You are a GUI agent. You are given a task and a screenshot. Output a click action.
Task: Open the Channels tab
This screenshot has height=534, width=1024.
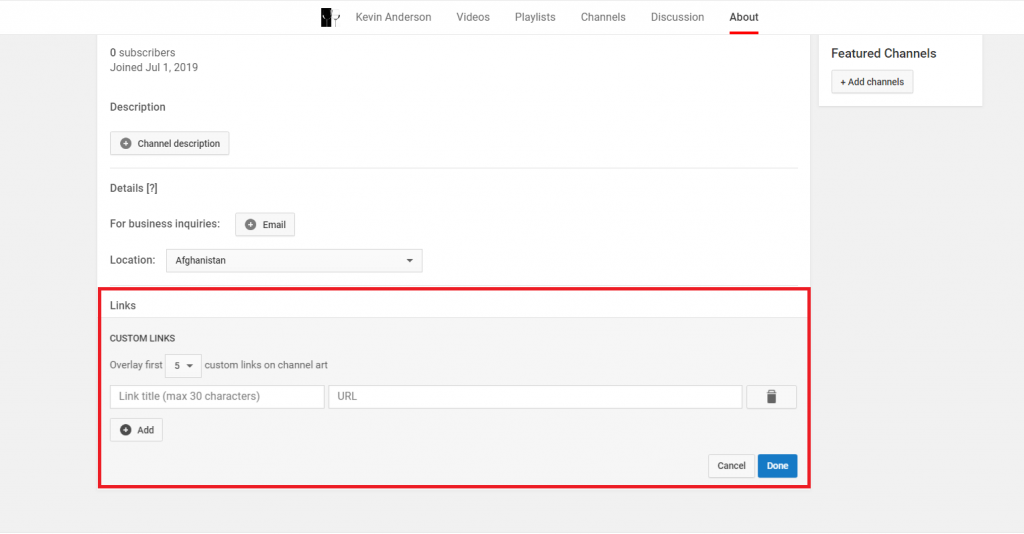pyautogui.click(x=603, y=18)
